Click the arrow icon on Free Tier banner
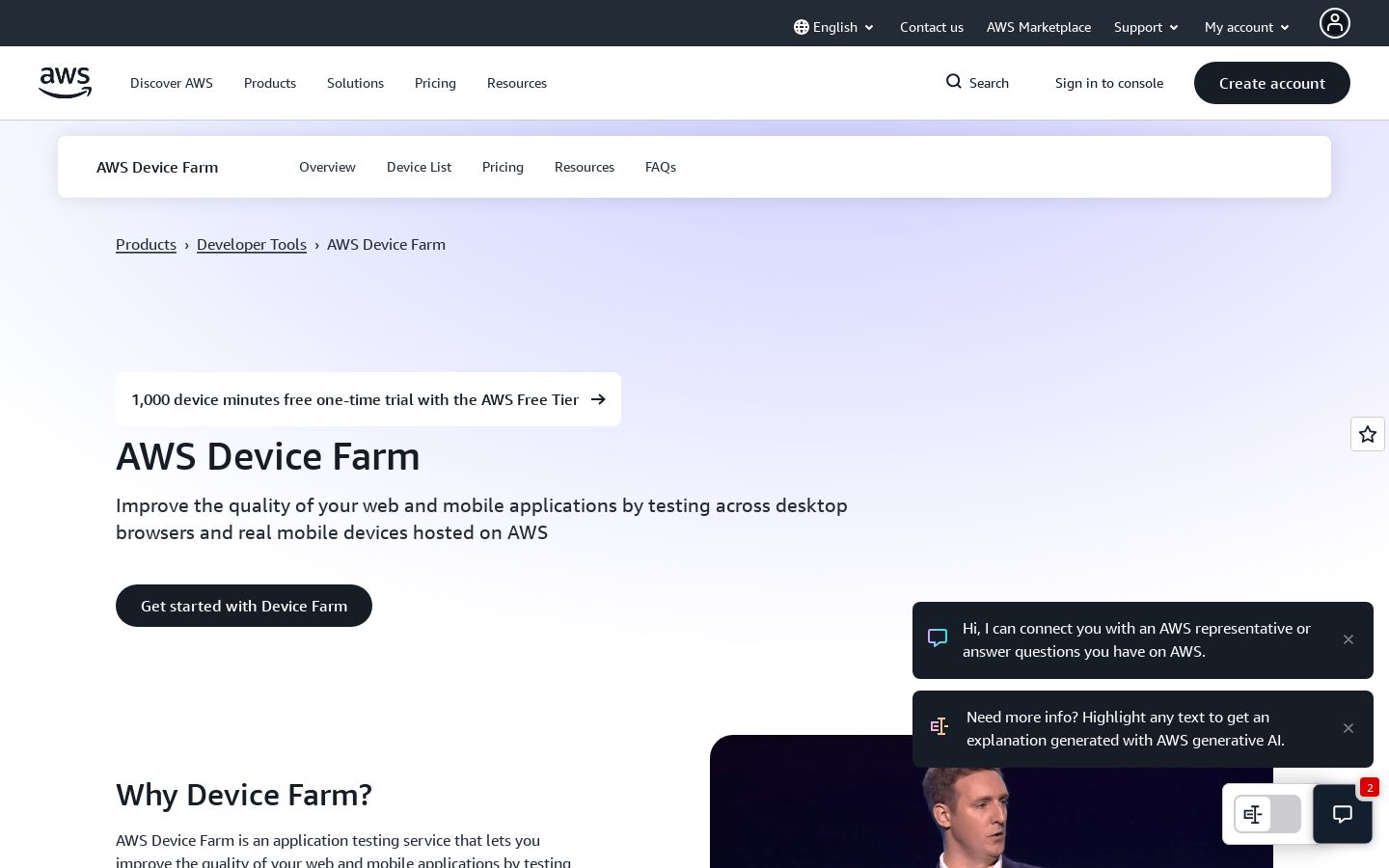1389x868 pixels. coord(598,399)
